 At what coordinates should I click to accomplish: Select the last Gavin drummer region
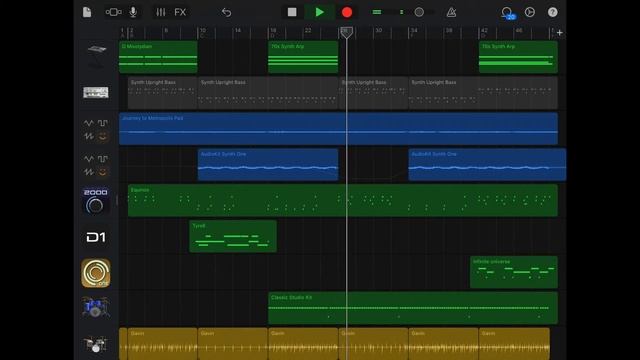pyautogui.click(x=514, y=344)
